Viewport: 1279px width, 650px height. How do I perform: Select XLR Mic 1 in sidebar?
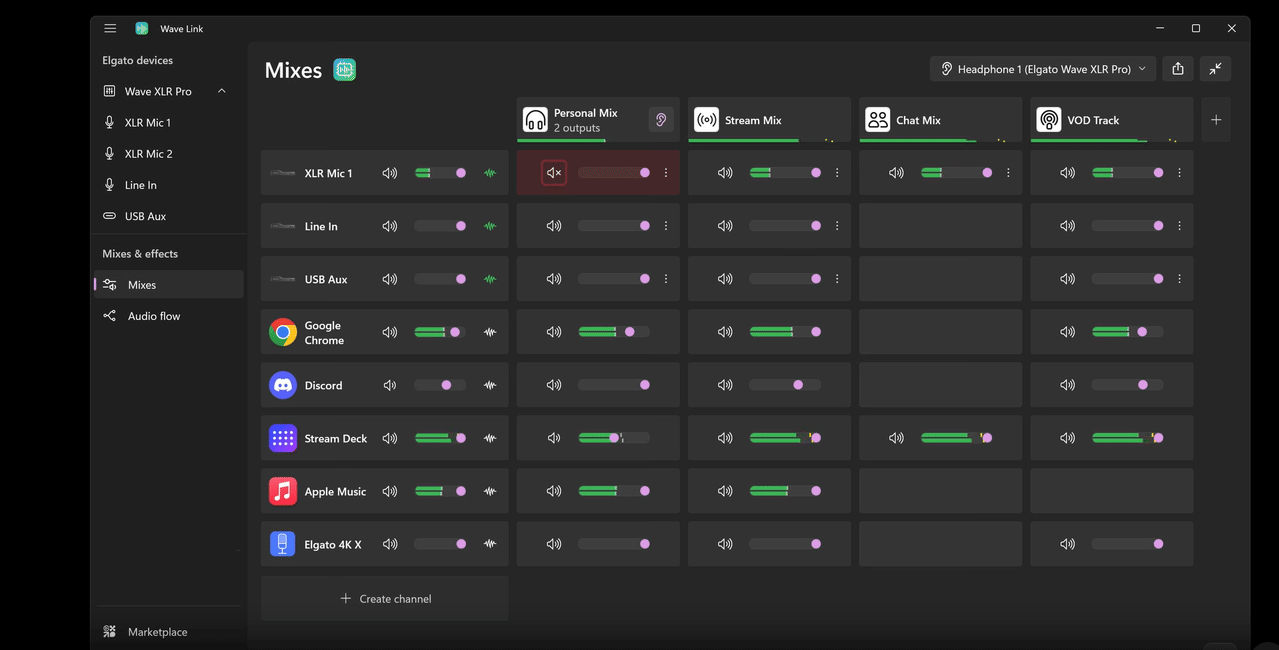(x=168, y=122)
